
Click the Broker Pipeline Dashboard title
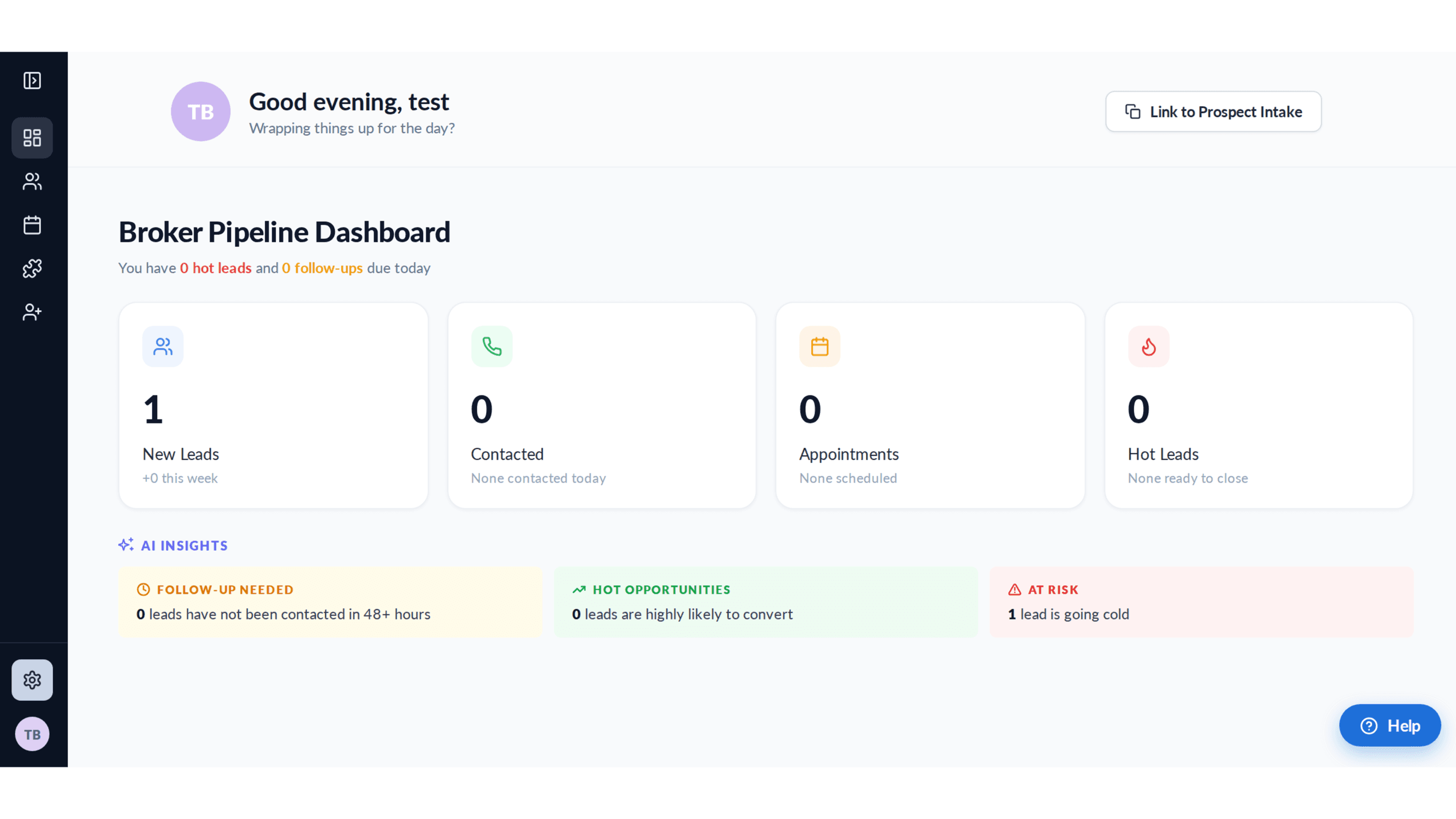(x=284, y=232)
